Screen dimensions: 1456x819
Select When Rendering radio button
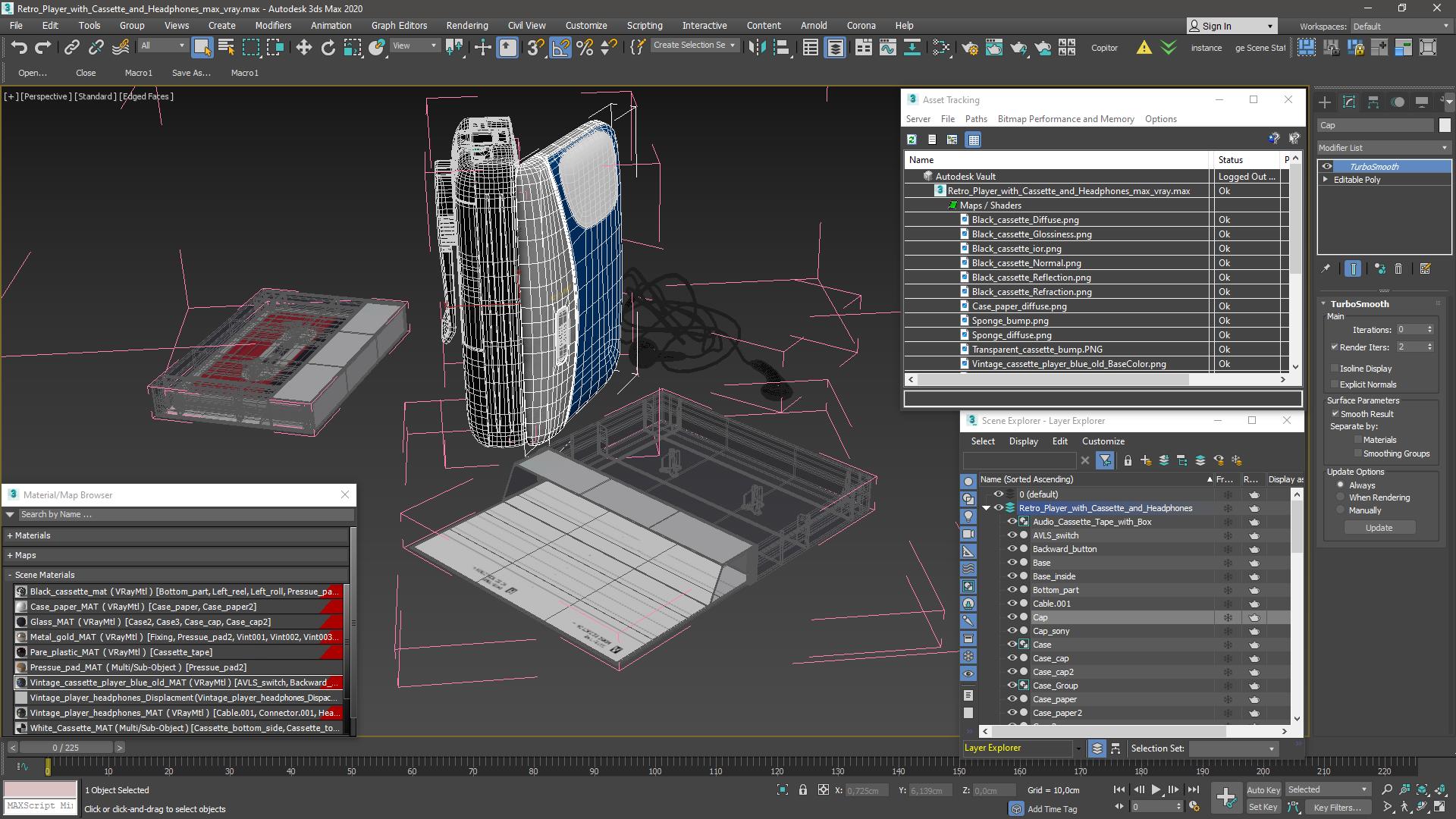(1341, 497)
